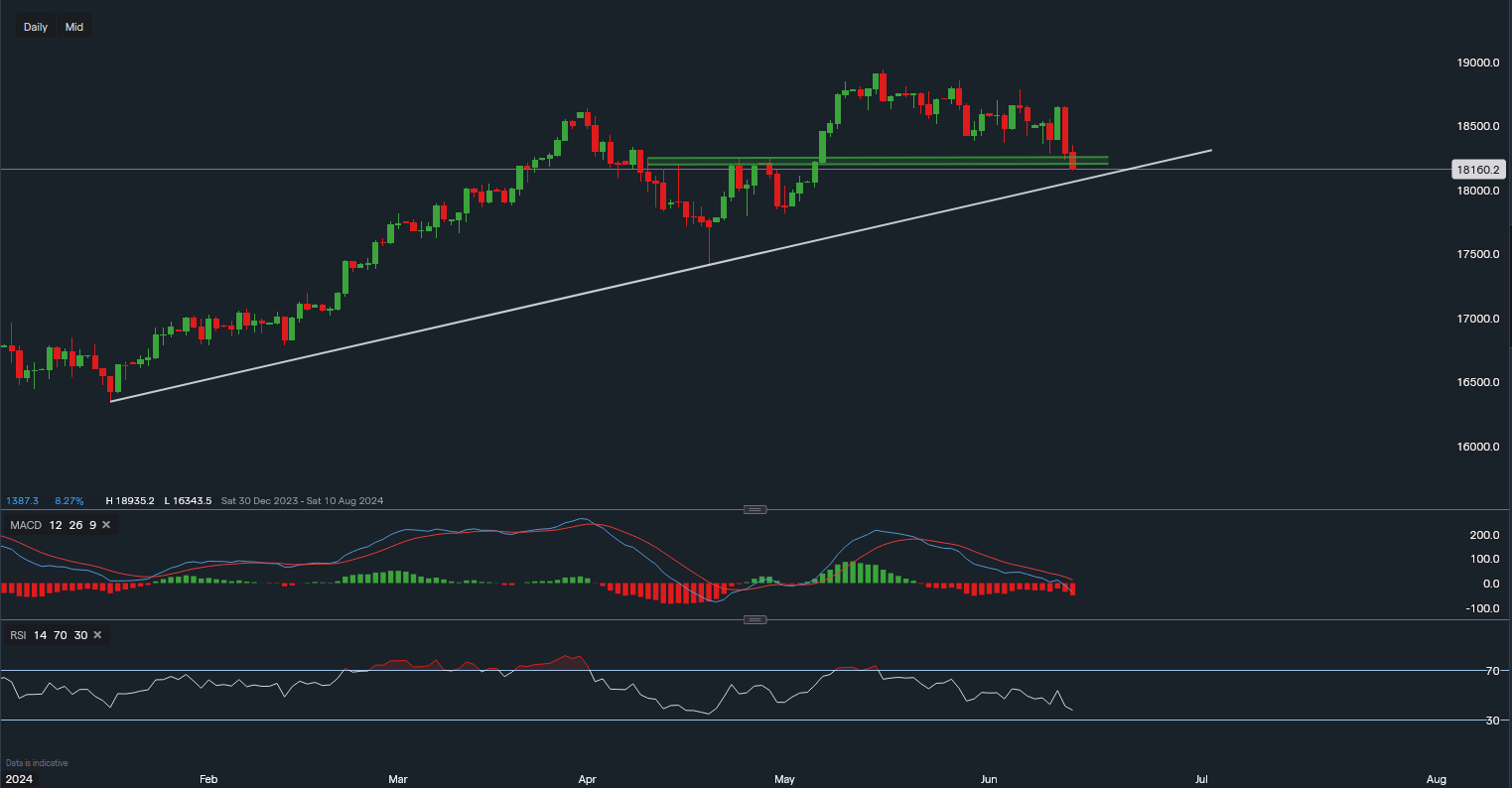Select the Daily timeframe tab

point(35,27)
